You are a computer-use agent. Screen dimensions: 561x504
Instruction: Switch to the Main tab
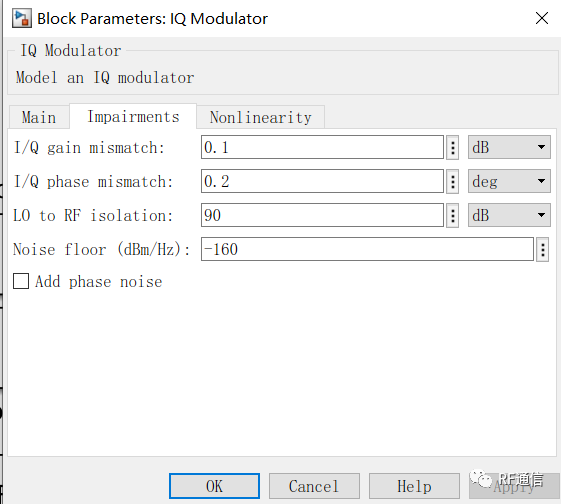[x=39, y=117]
